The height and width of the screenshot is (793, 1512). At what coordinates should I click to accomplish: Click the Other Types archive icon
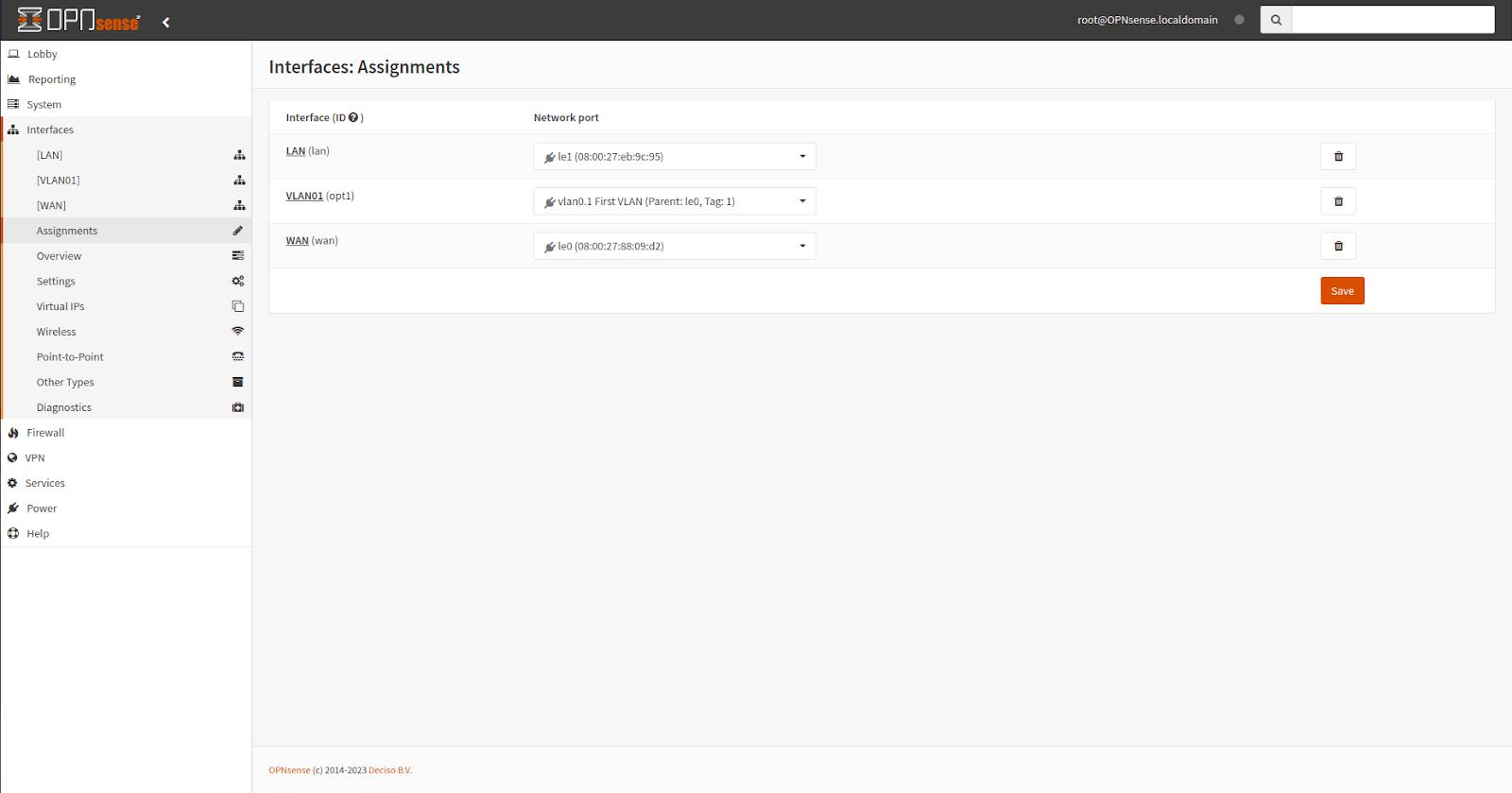pyautogui.click(x=238, y=382)
